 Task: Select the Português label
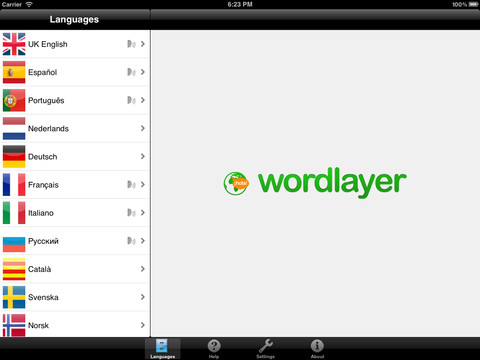[x=46, y=101]
